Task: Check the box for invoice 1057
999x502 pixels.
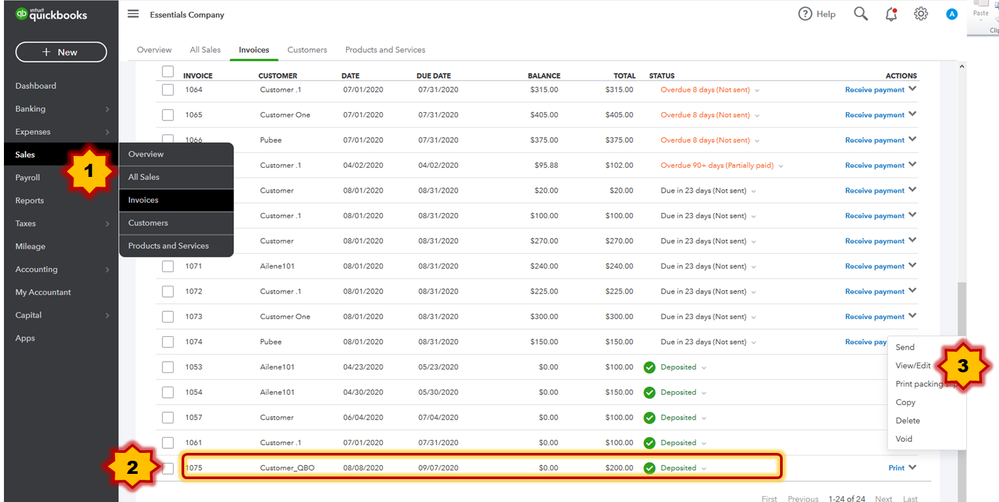Action: [168, 417]
